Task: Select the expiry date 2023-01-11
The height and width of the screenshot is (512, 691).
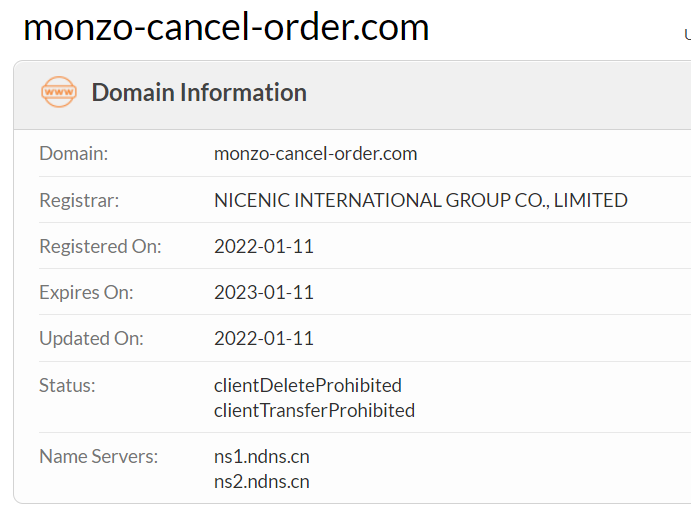Action: (x=264, y=293)
